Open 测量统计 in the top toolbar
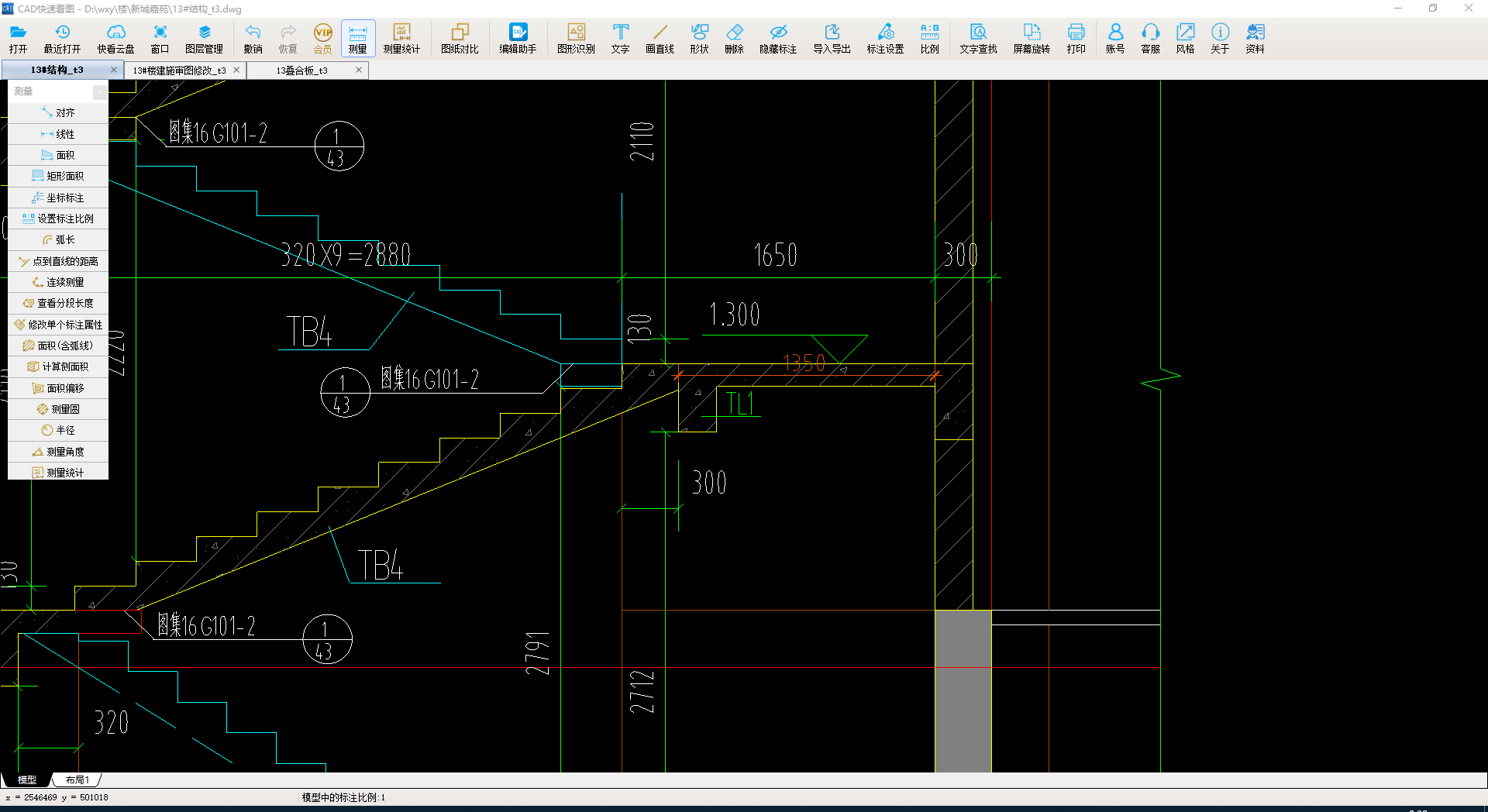The height and width of the screenshot is (812, 1488). tap(401, 38)
